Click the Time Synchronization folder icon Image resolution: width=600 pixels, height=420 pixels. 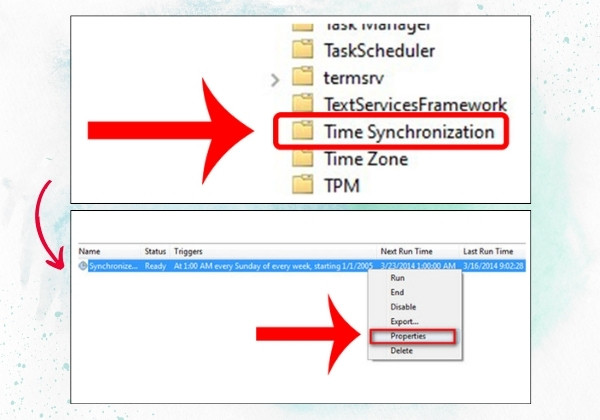tap(303, 130)
